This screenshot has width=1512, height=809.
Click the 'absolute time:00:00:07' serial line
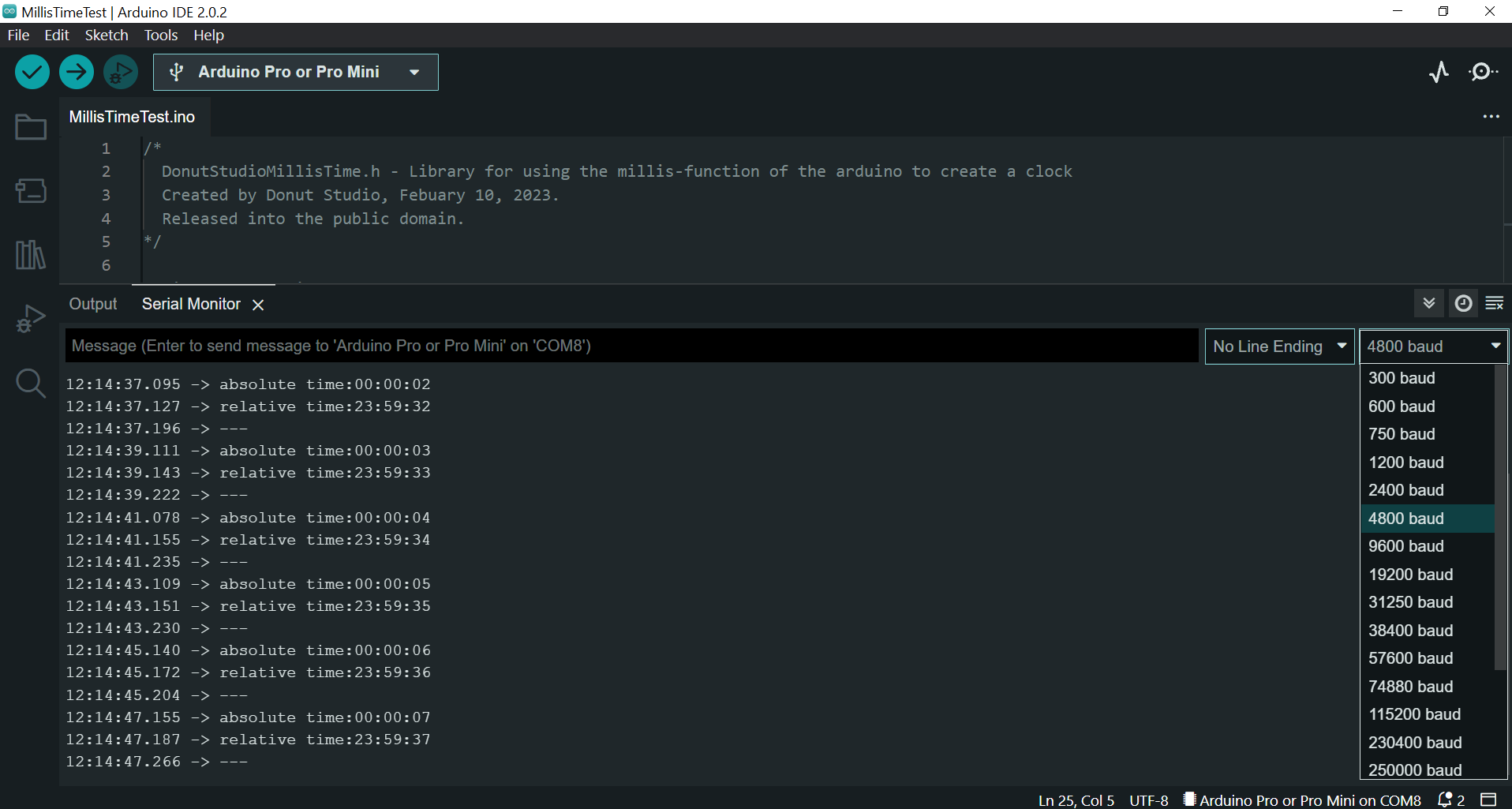325,717
